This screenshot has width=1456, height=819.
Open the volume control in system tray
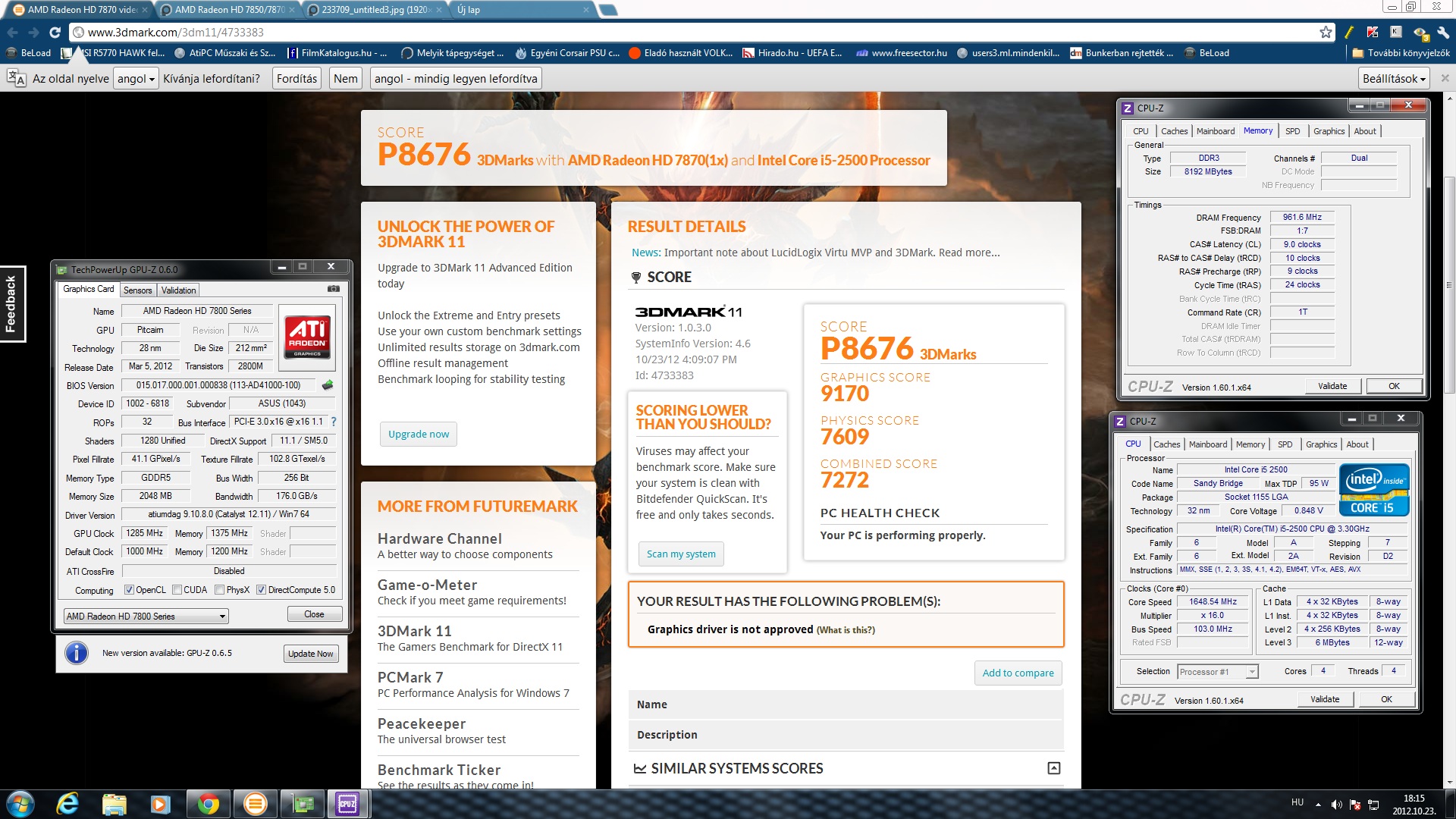click(1336, 805)
